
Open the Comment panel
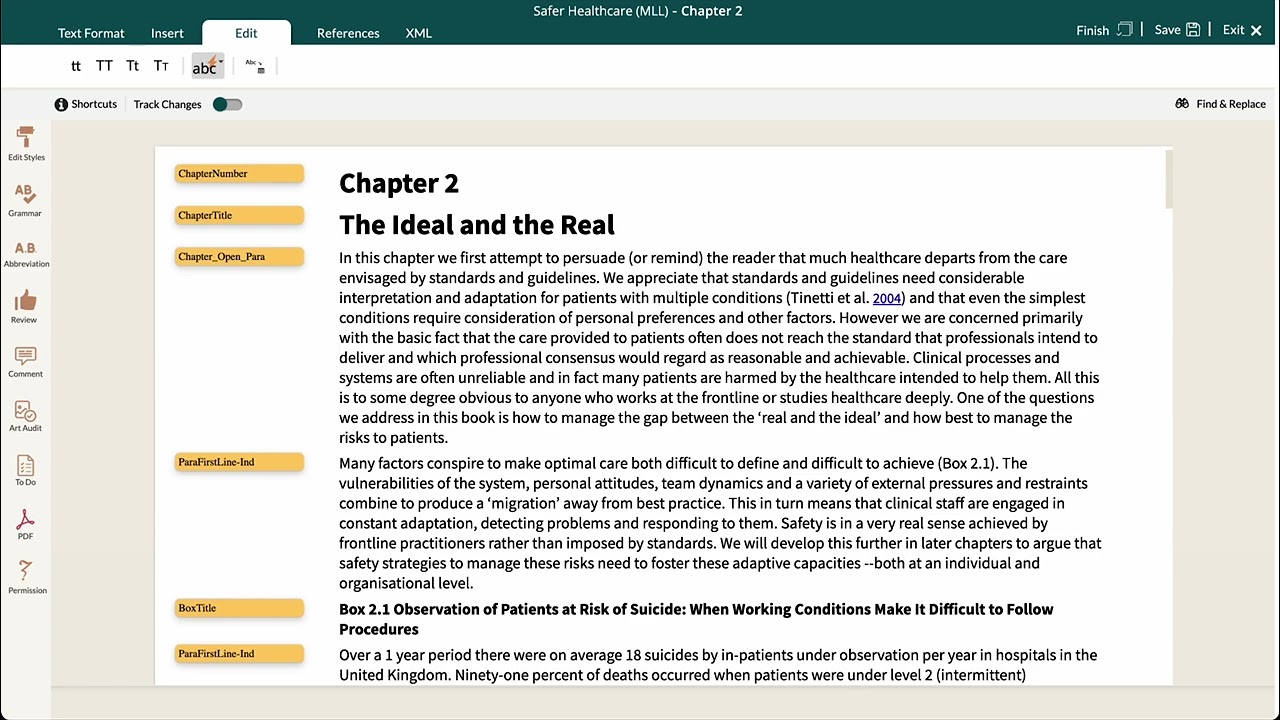[x=26, y=362]
